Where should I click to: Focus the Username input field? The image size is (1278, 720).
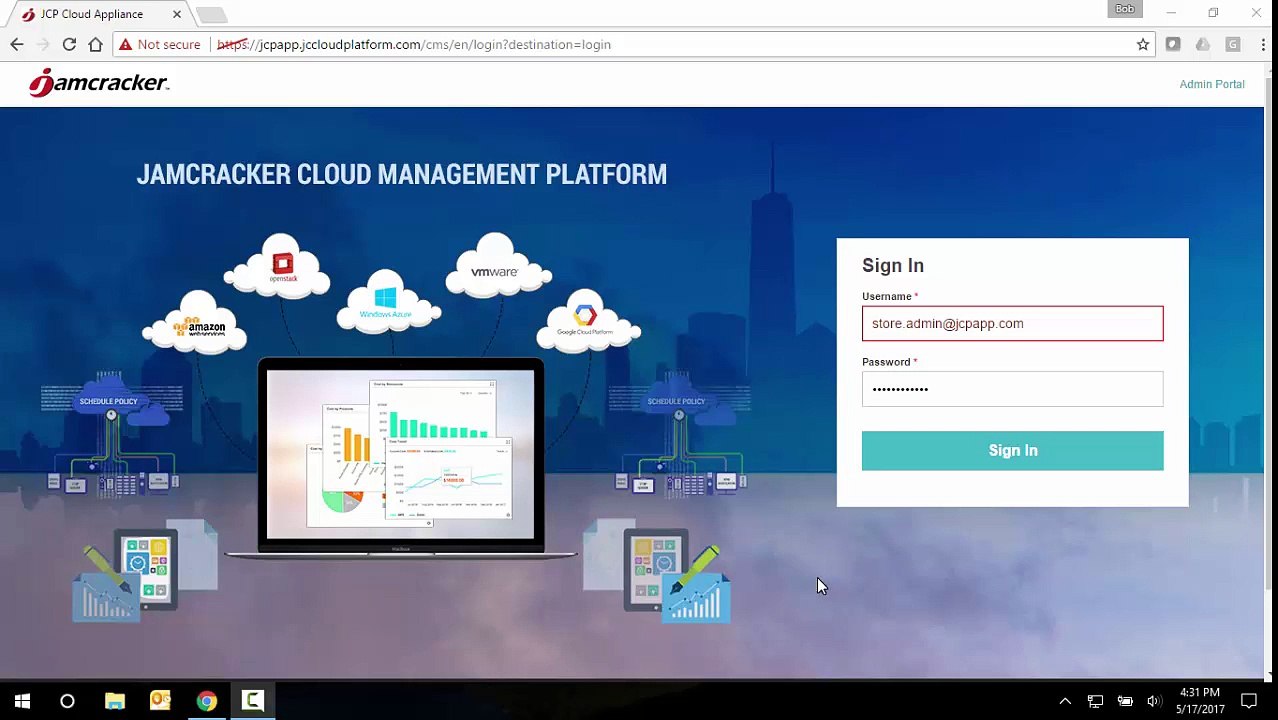click(x=1012, y=323)
